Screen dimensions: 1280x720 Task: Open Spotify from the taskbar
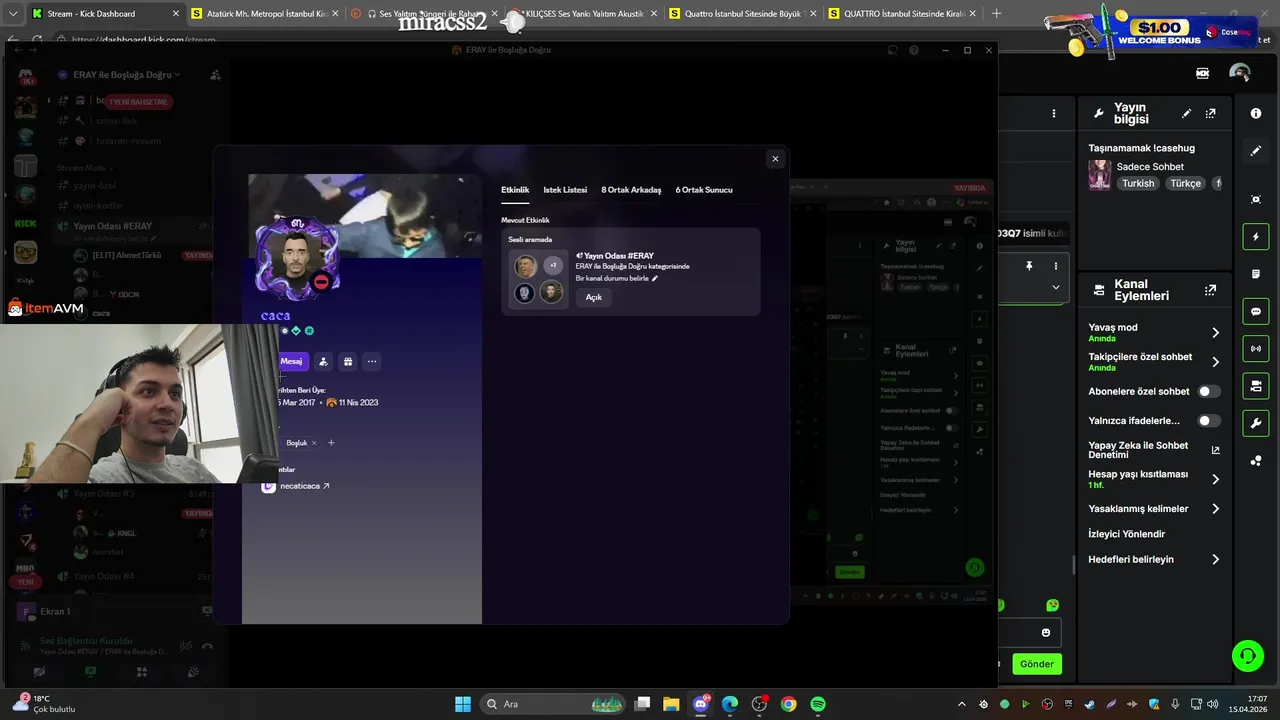tap(818, 704)
